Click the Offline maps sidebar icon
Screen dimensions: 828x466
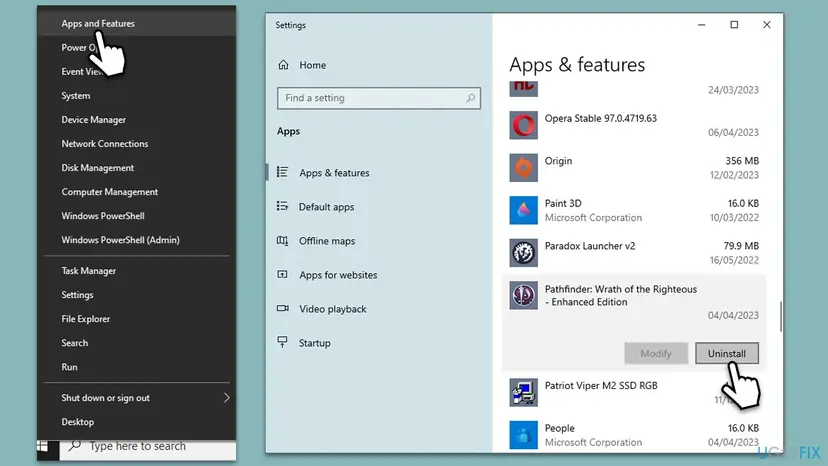(283, 240)
